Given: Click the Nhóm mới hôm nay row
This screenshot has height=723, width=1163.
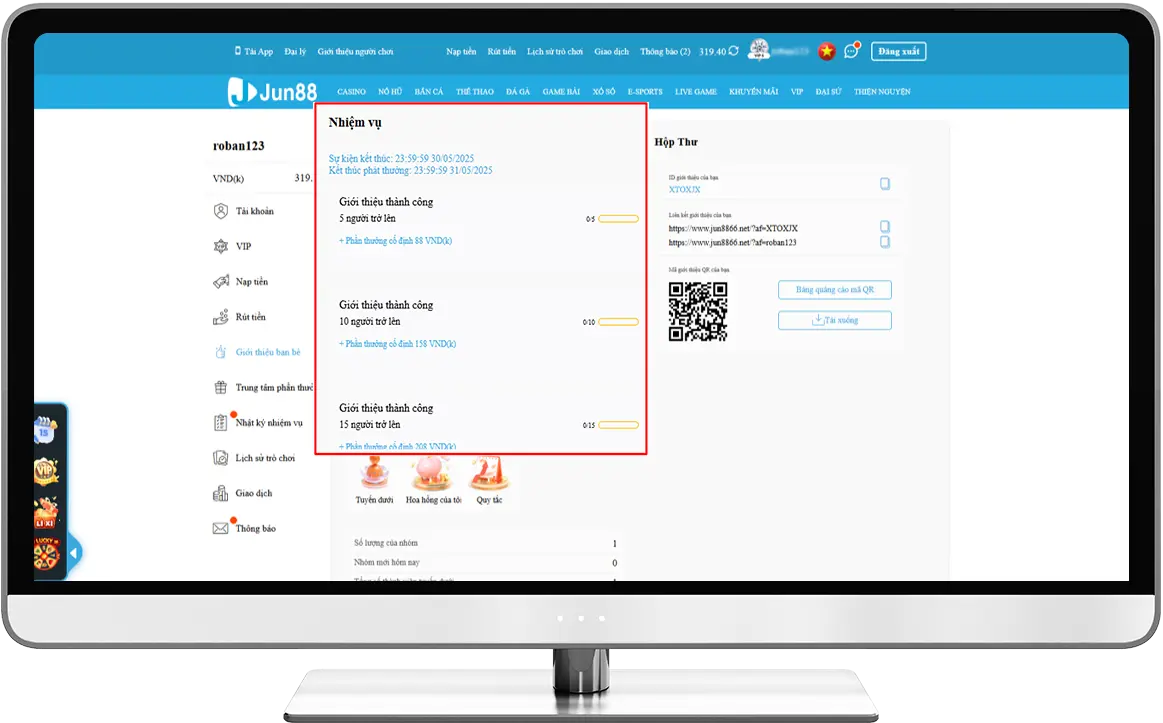Looking at the screenshot, I should click(486, 563).
